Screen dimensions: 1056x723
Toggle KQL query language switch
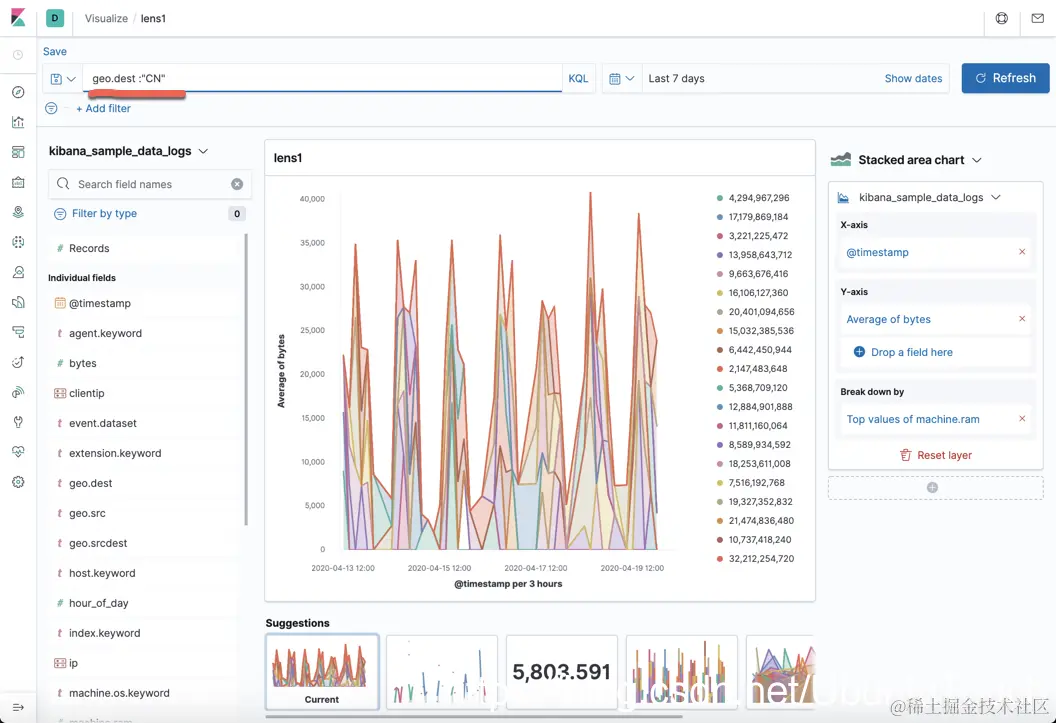coord(578,79)
